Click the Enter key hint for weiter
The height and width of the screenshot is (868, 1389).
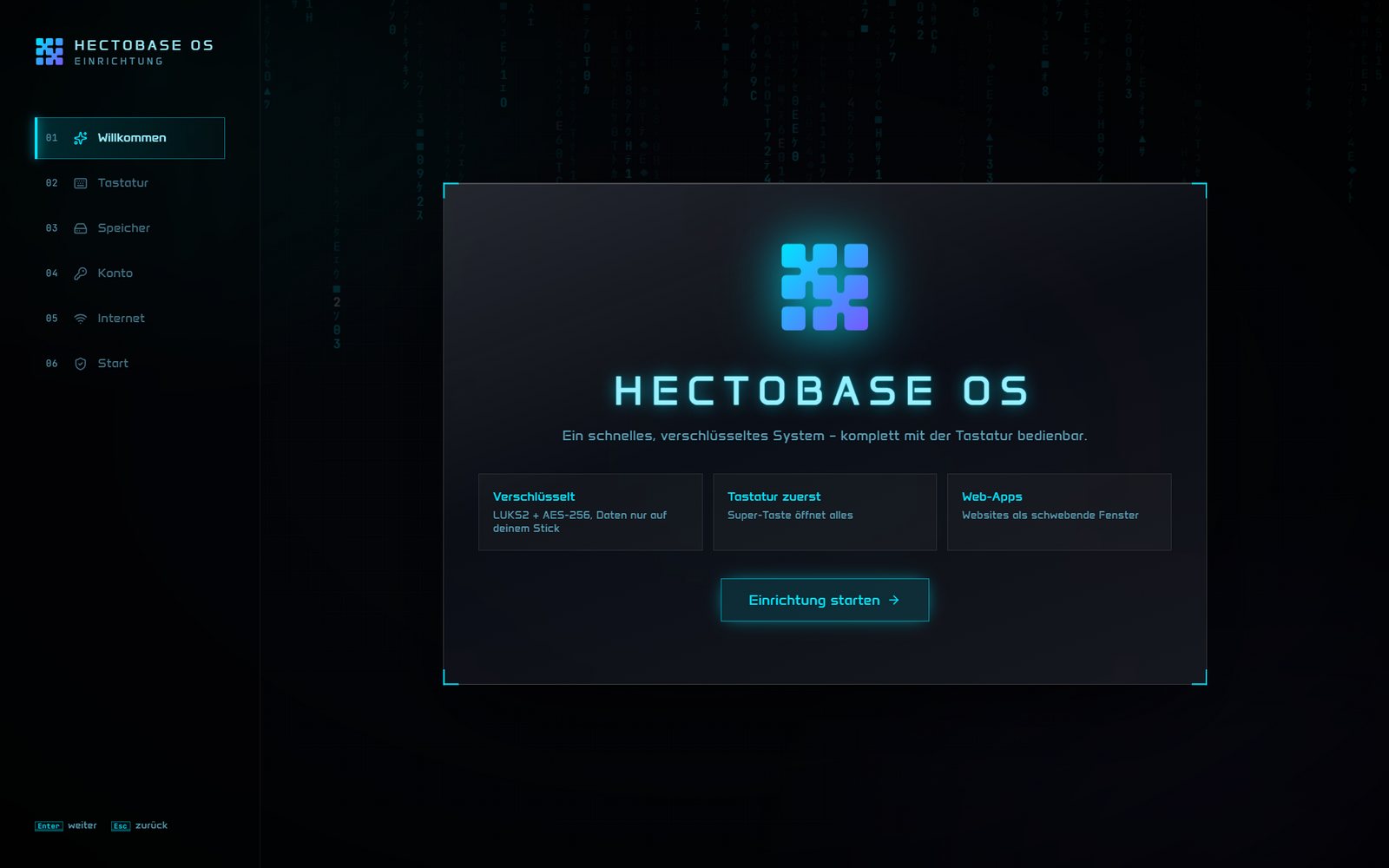point(49,826)
